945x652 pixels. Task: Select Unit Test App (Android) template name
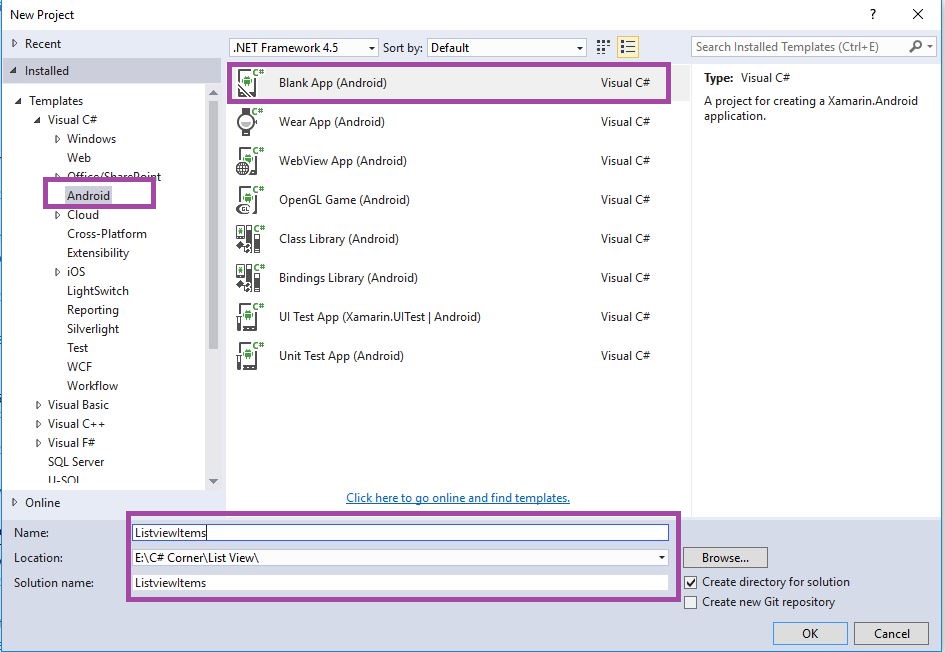pos(341,356)
